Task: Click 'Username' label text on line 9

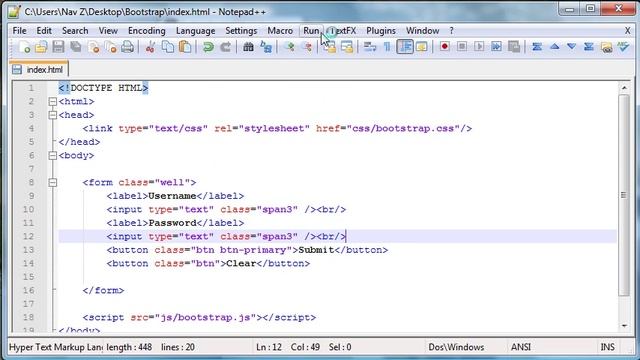Action: [x=172, y=196]
